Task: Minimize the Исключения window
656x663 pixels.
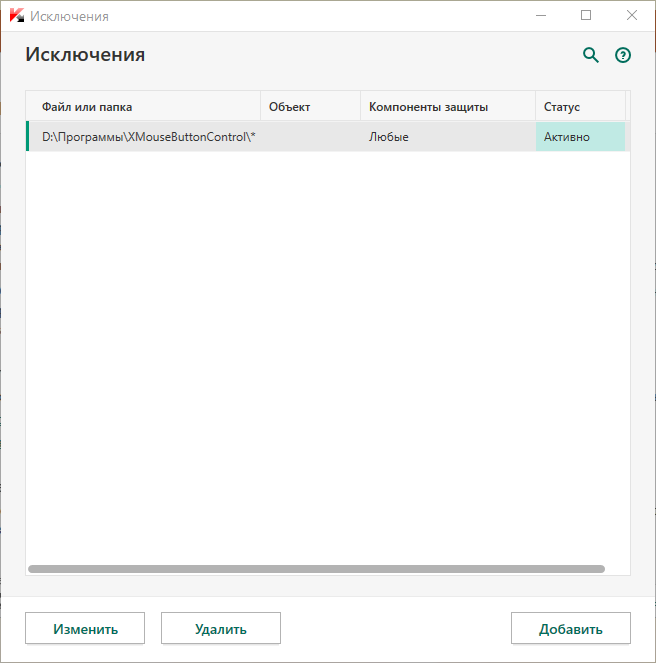Action: (541, 16)
